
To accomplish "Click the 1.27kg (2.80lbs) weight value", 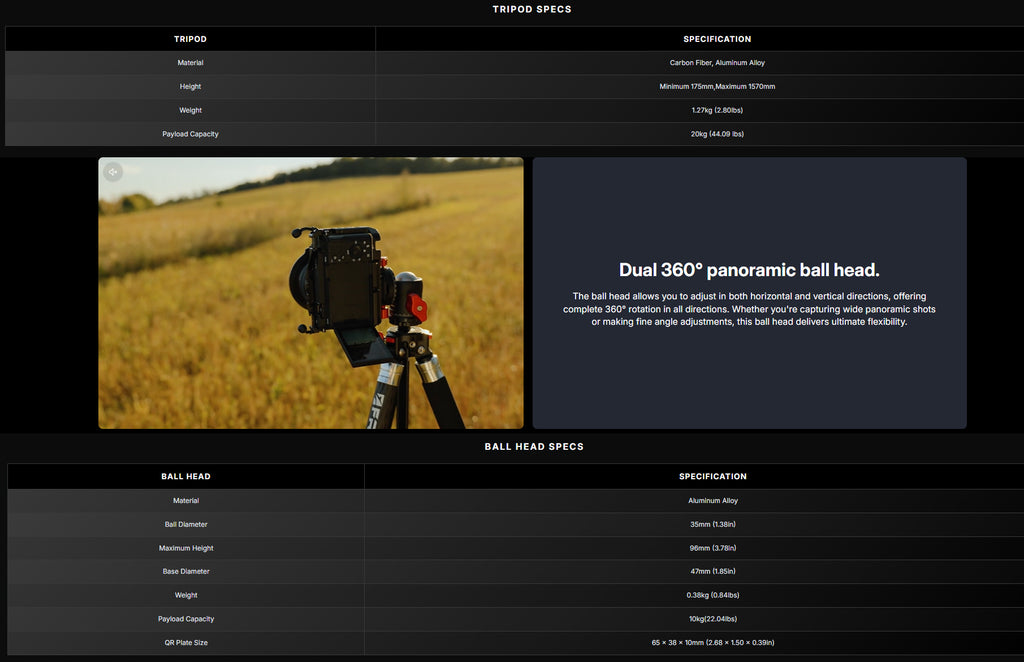I will (x=717, y=111).
